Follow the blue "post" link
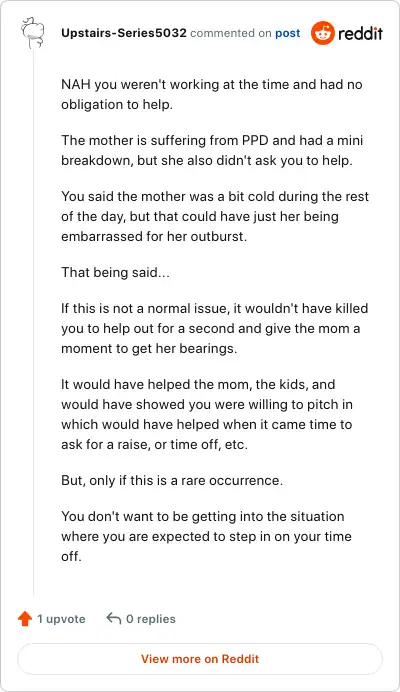 coord(287,34)
